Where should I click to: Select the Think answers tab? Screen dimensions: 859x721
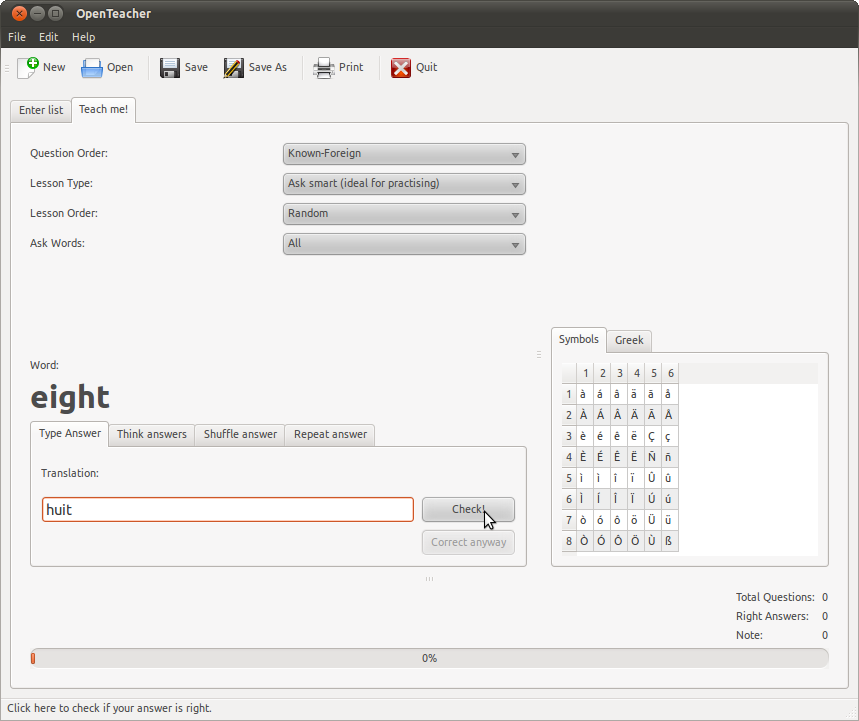(x=152, y=434)
